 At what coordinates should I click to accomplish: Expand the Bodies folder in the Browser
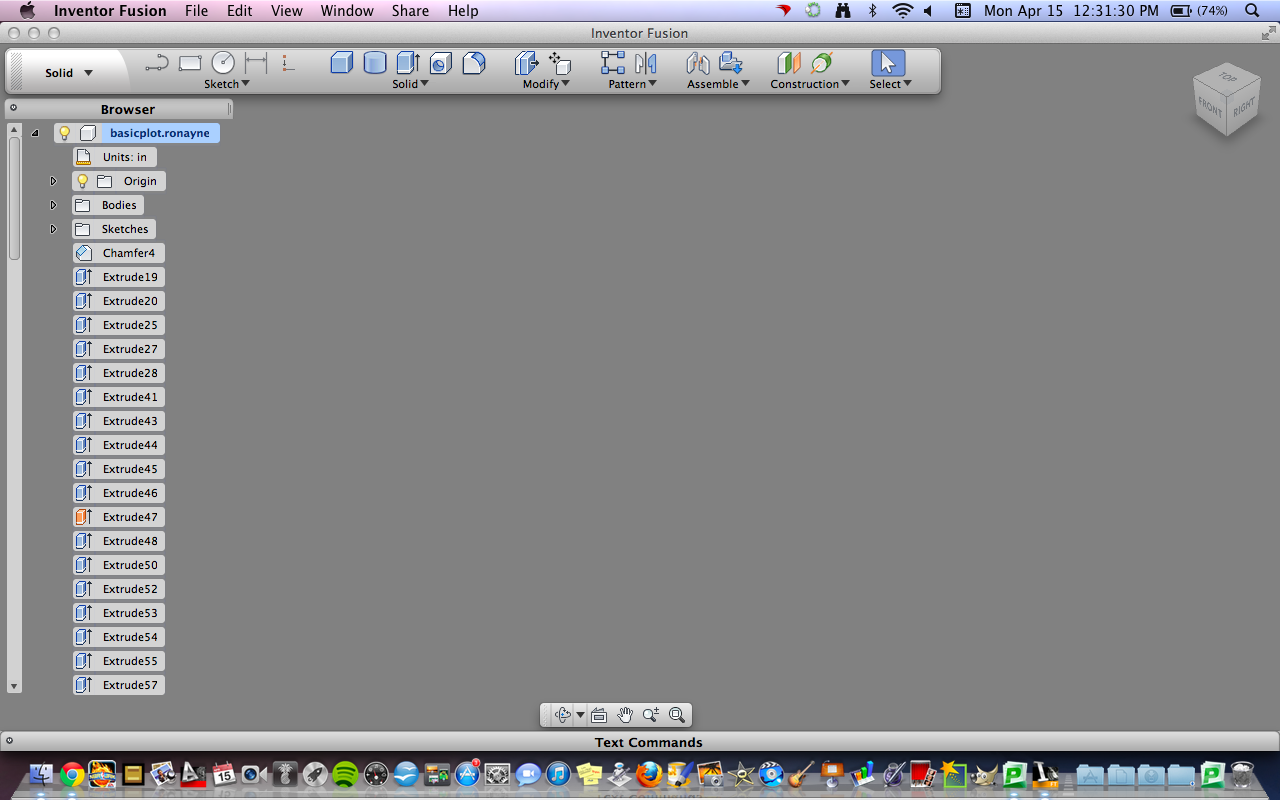(x=53, y=204)
